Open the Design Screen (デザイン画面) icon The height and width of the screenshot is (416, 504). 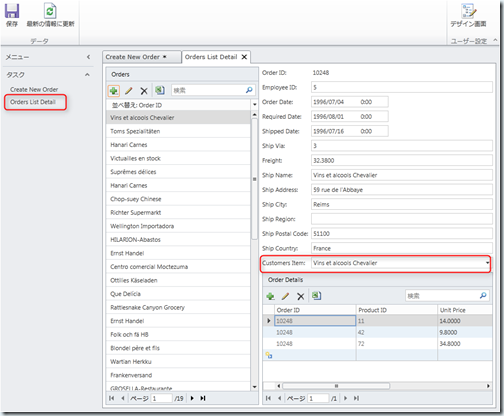coord(468,11)
